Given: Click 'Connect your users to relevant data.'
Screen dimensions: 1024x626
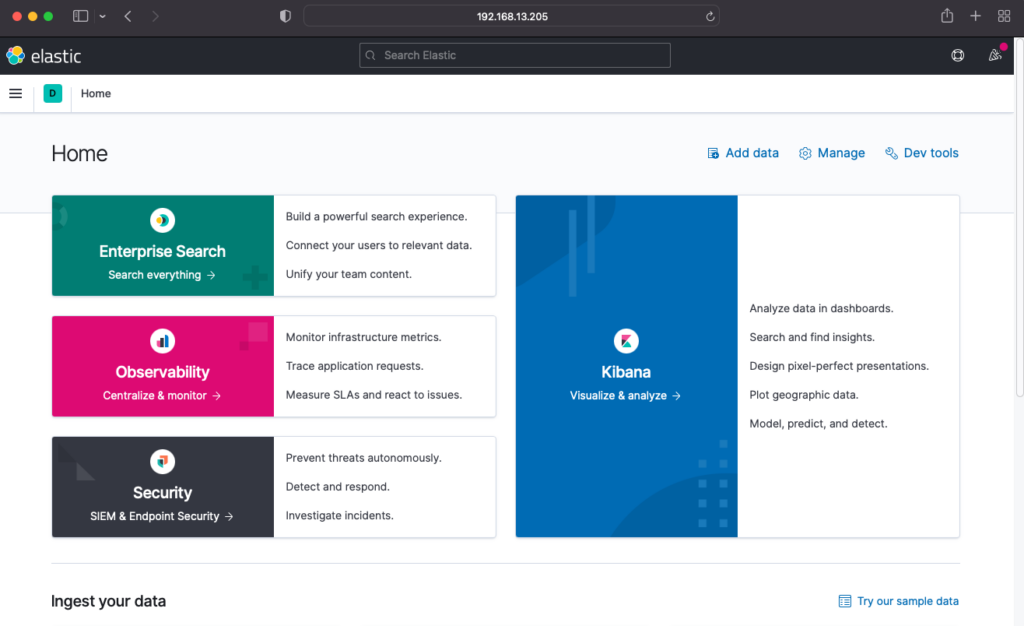Looking at the screenshot, I should [379, 245].
